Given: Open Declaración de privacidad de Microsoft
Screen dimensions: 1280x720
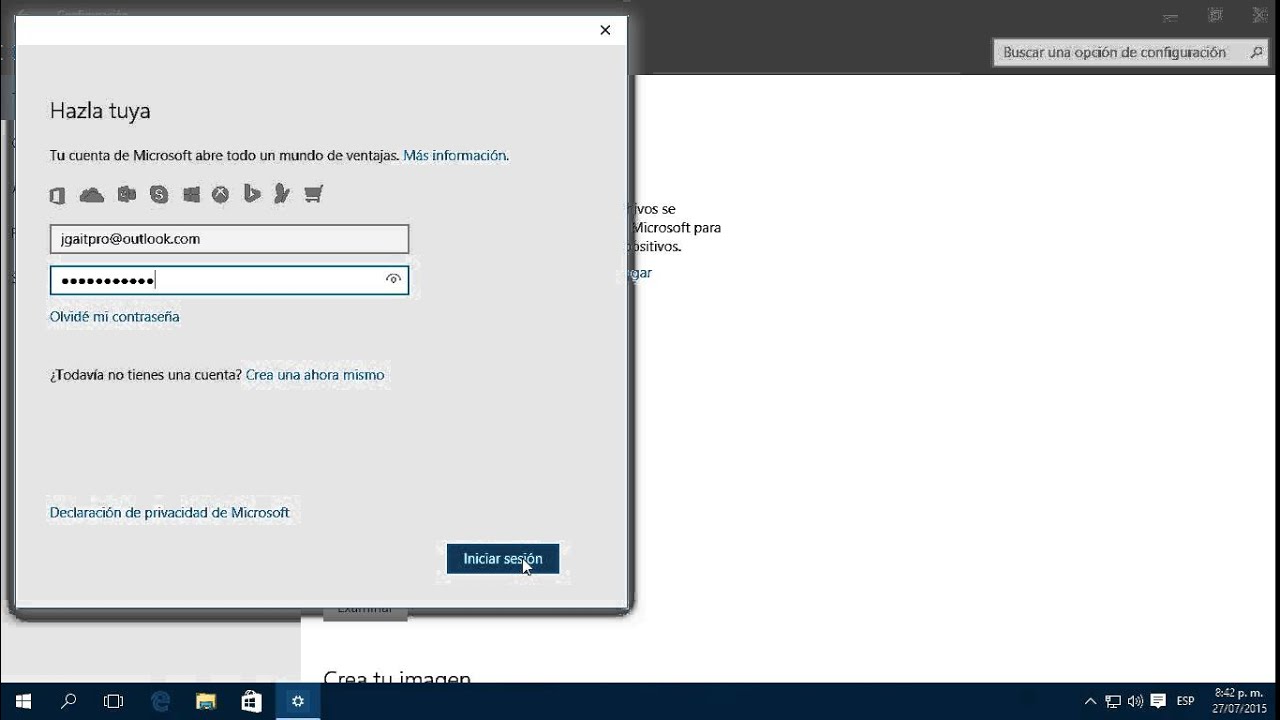Looking at the screenshot, I should click(170, 513).
